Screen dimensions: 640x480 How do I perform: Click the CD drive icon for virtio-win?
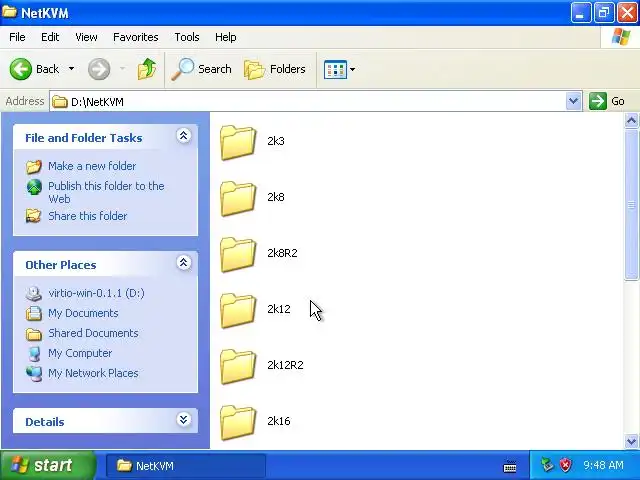[x=34, y=293]
